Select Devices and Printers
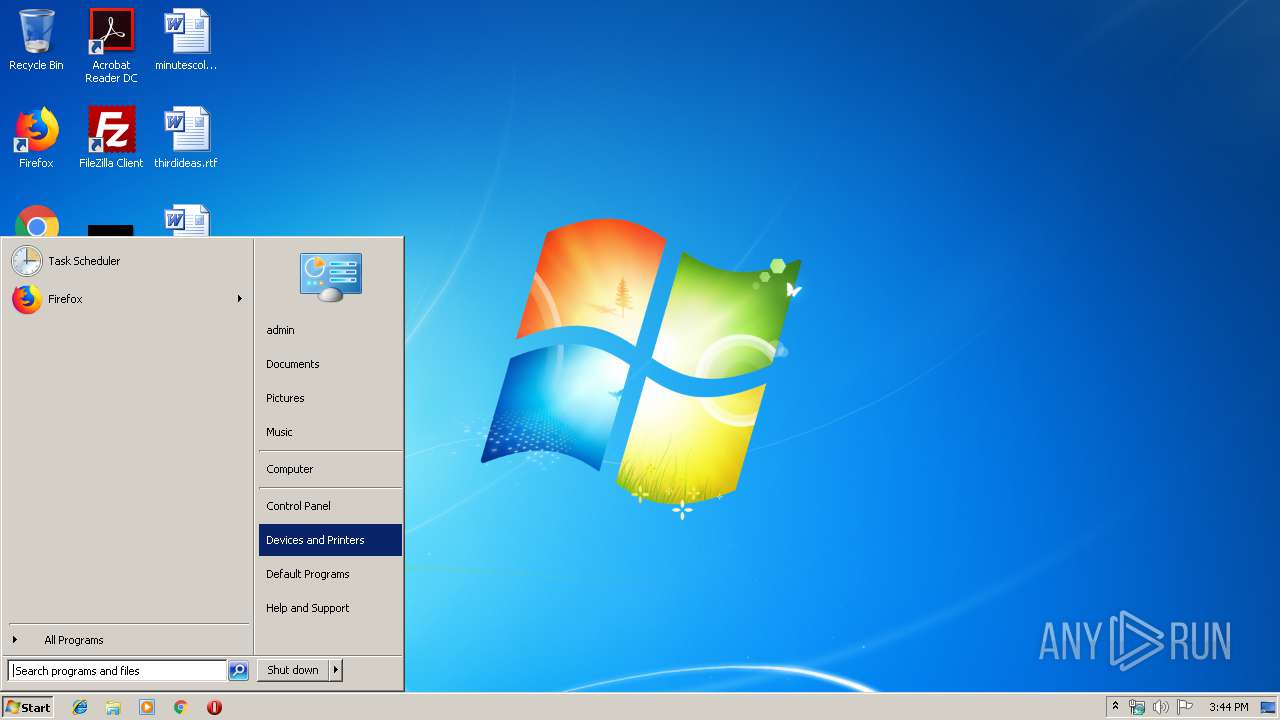1280x720 pixels. 330,540
